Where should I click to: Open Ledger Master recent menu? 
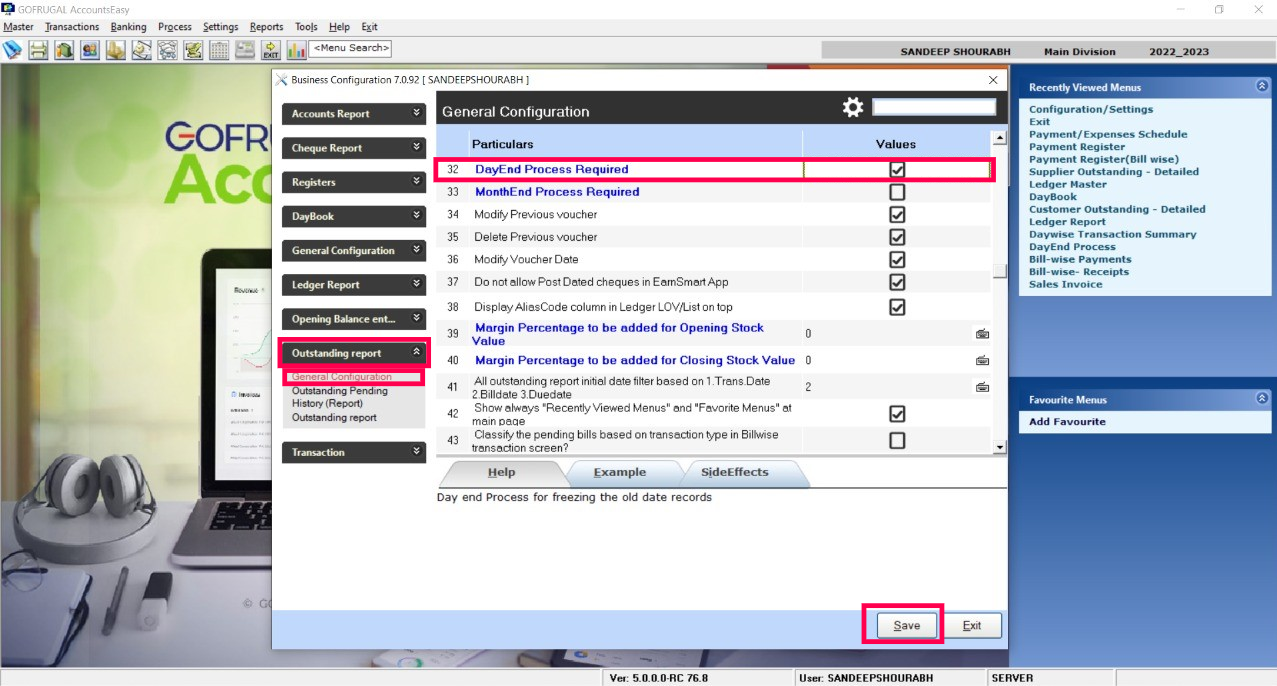(1068, 184)
